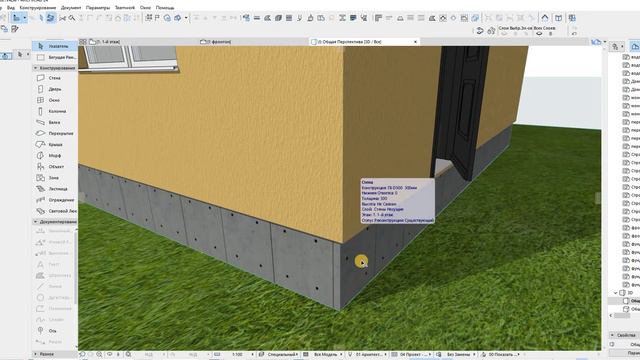
Task: Select the Ограждение (Railing) tool
Action: tap(55, 200)
